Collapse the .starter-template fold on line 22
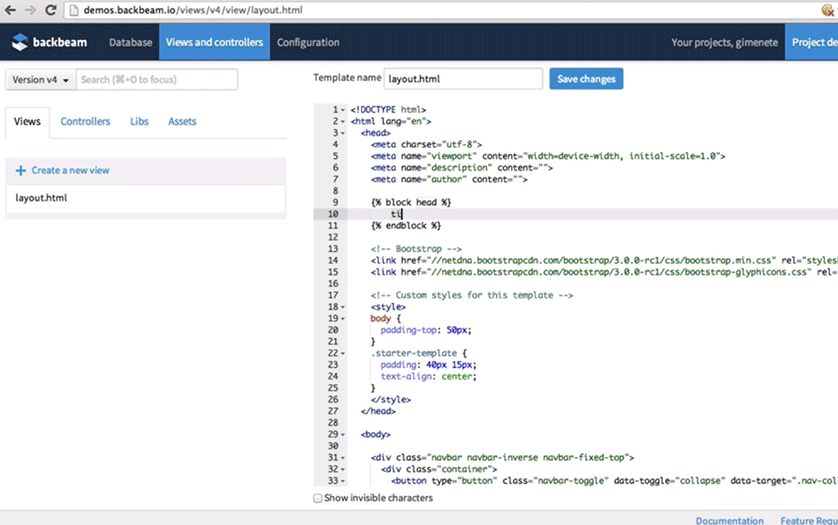This screenshot has width=838, height=525. point(343,353)
